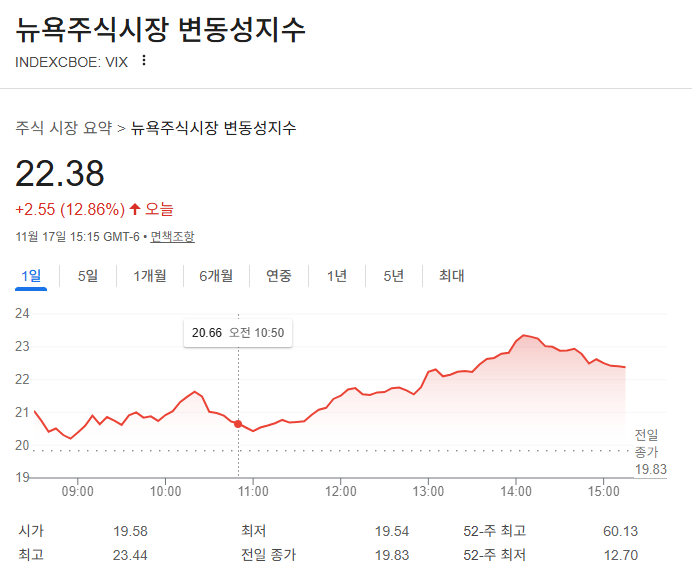Image resolution: width=692 pixels, height=574 pixels.
Task: Switch to the 5일 tab
Action: [88, 276]
